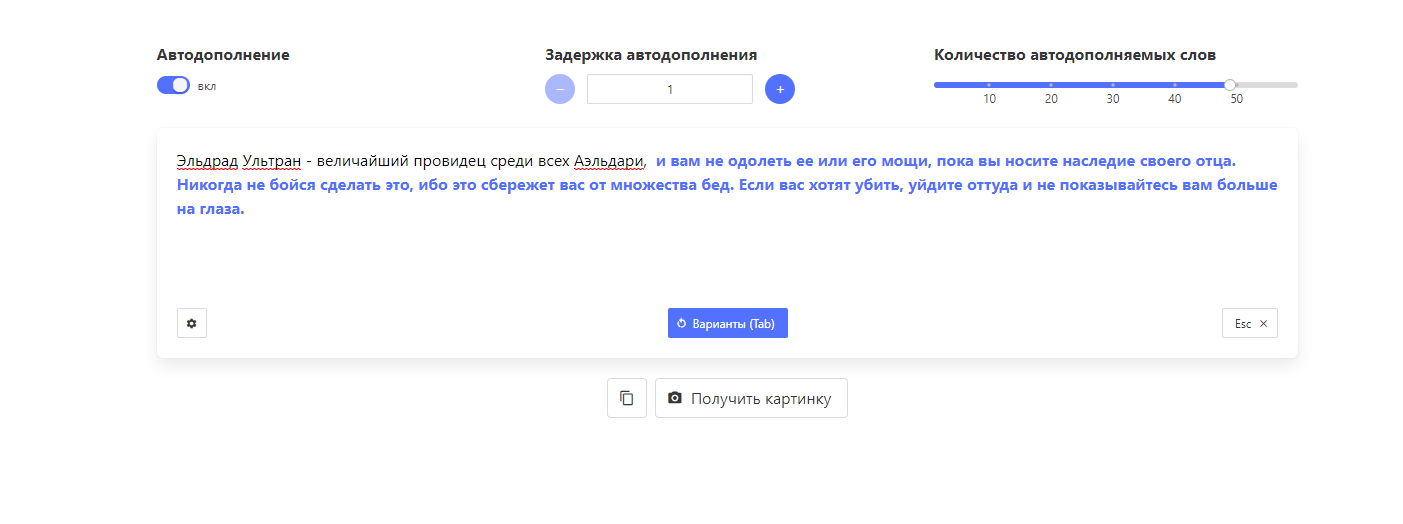Click the underlined word Ультран

click(x=271, y=161)
